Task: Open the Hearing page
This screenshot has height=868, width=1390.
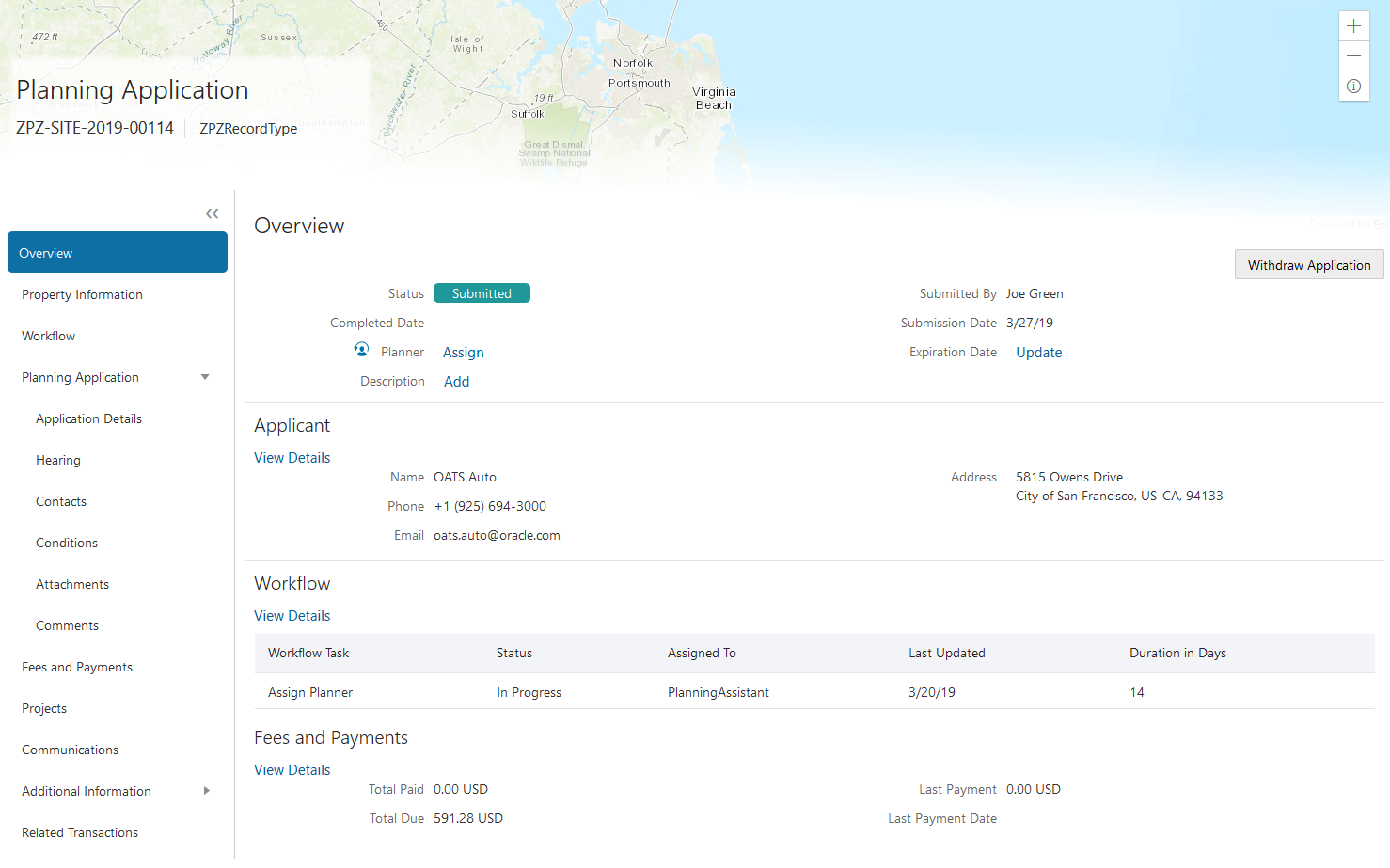Action: point(58,460)
